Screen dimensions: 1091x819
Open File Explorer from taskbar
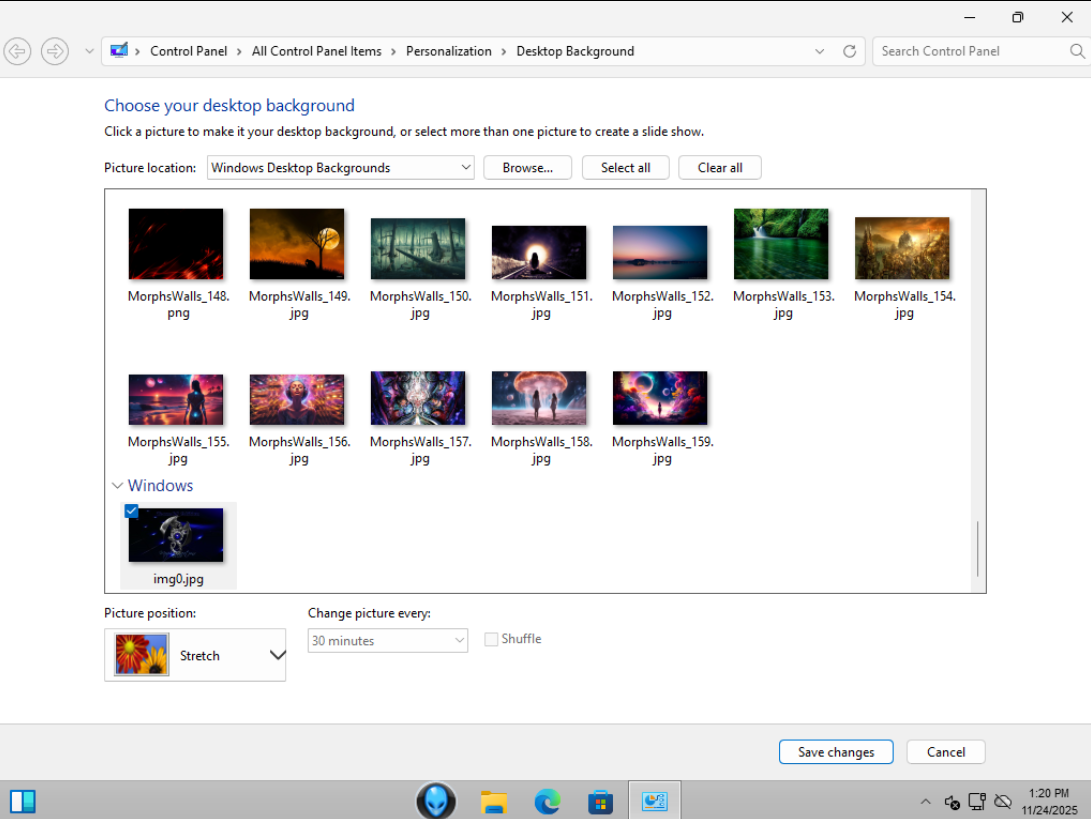point(494,802)
